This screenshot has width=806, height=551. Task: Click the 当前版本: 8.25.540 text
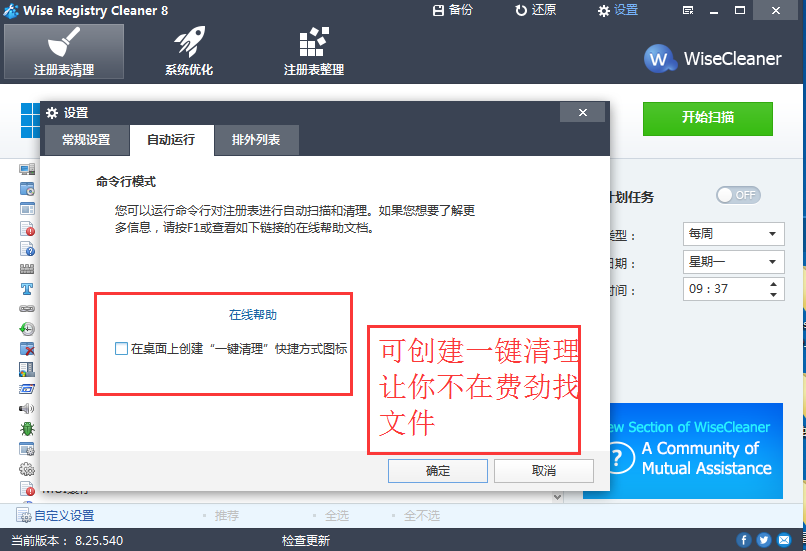tap(67, 541)
